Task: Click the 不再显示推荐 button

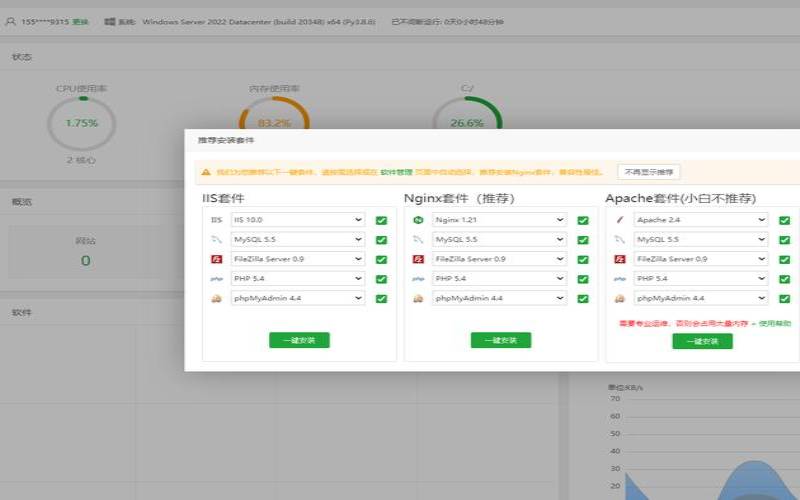Action: coord(649,172)
